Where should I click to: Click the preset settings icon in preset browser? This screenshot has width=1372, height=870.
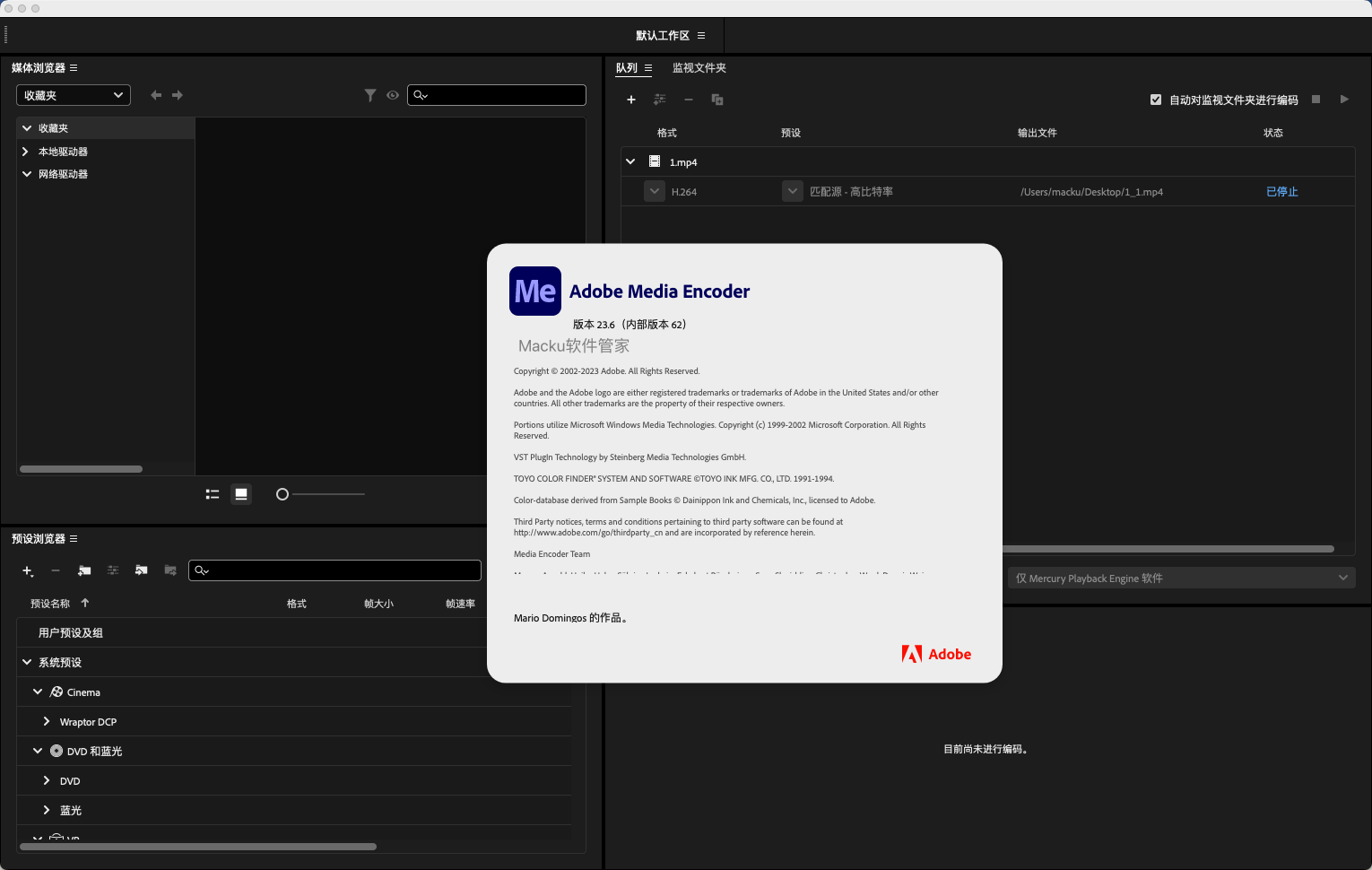113,570
